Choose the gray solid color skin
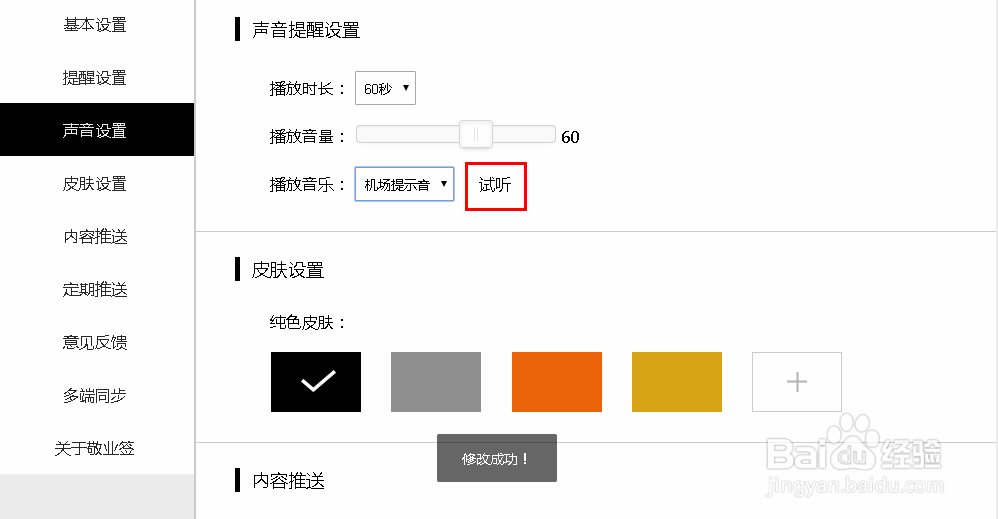This screenshot has width=998, height=519. (436, 382)
